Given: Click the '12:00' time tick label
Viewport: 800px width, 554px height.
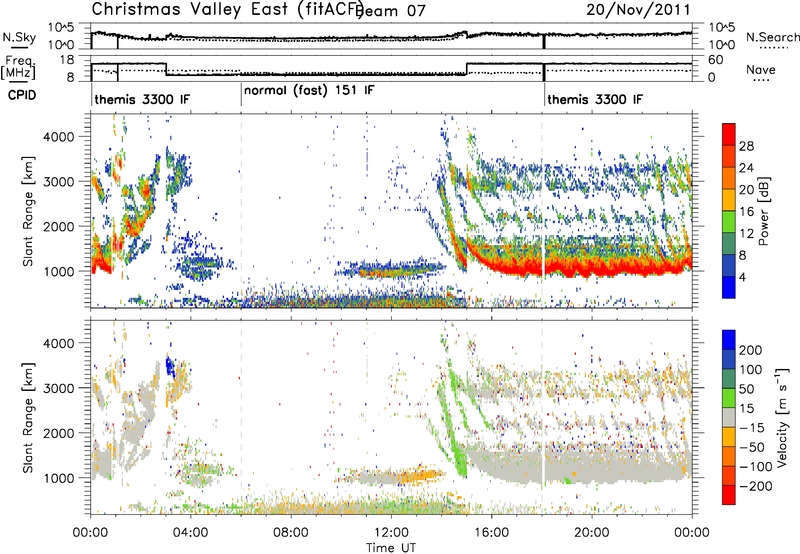Looking at the screenshot, I should coord(391,533).
